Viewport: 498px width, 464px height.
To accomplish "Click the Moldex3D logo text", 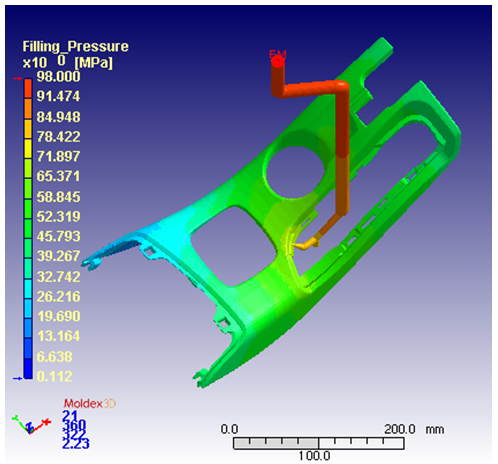I will click(x=89, y=404).
